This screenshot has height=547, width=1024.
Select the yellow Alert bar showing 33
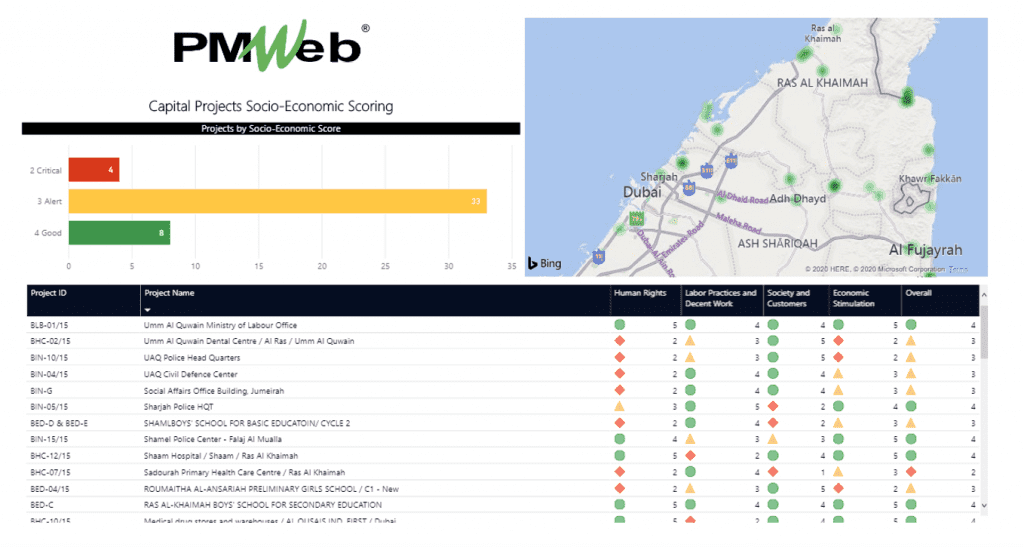pyautogui.click(x=277, y=201)
